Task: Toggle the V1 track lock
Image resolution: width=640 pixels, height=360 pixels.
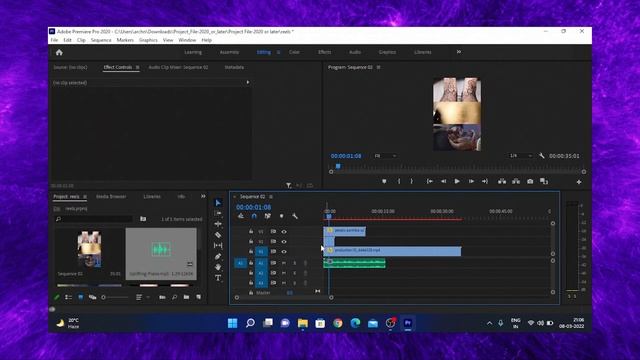Action: click(251, 251)
